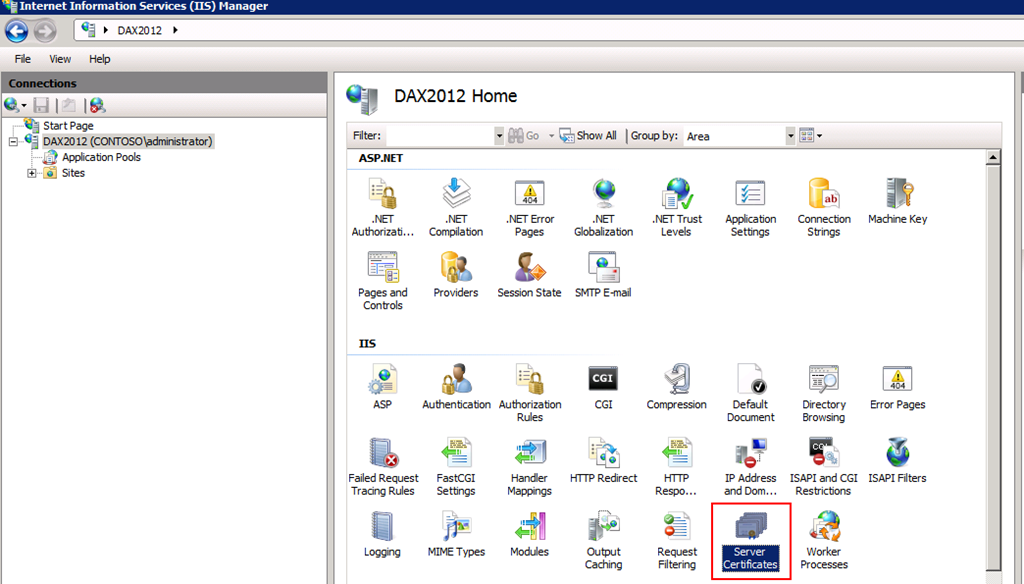Expand the Sites tree node
This screenshot has height=584, width=1024.
coord(32,173)
